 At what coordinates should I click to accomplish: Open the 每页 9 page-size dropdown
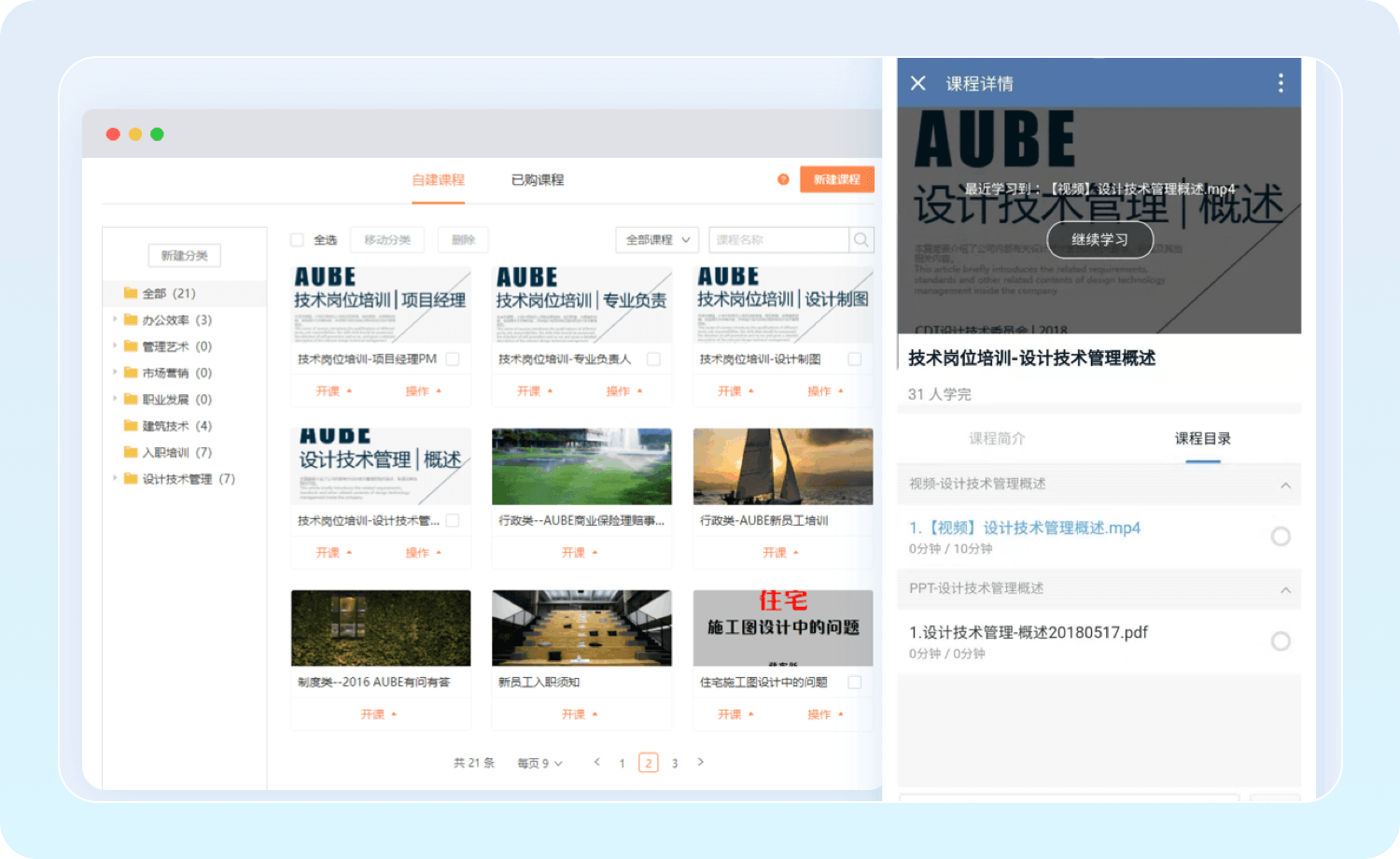pos(540,763)
